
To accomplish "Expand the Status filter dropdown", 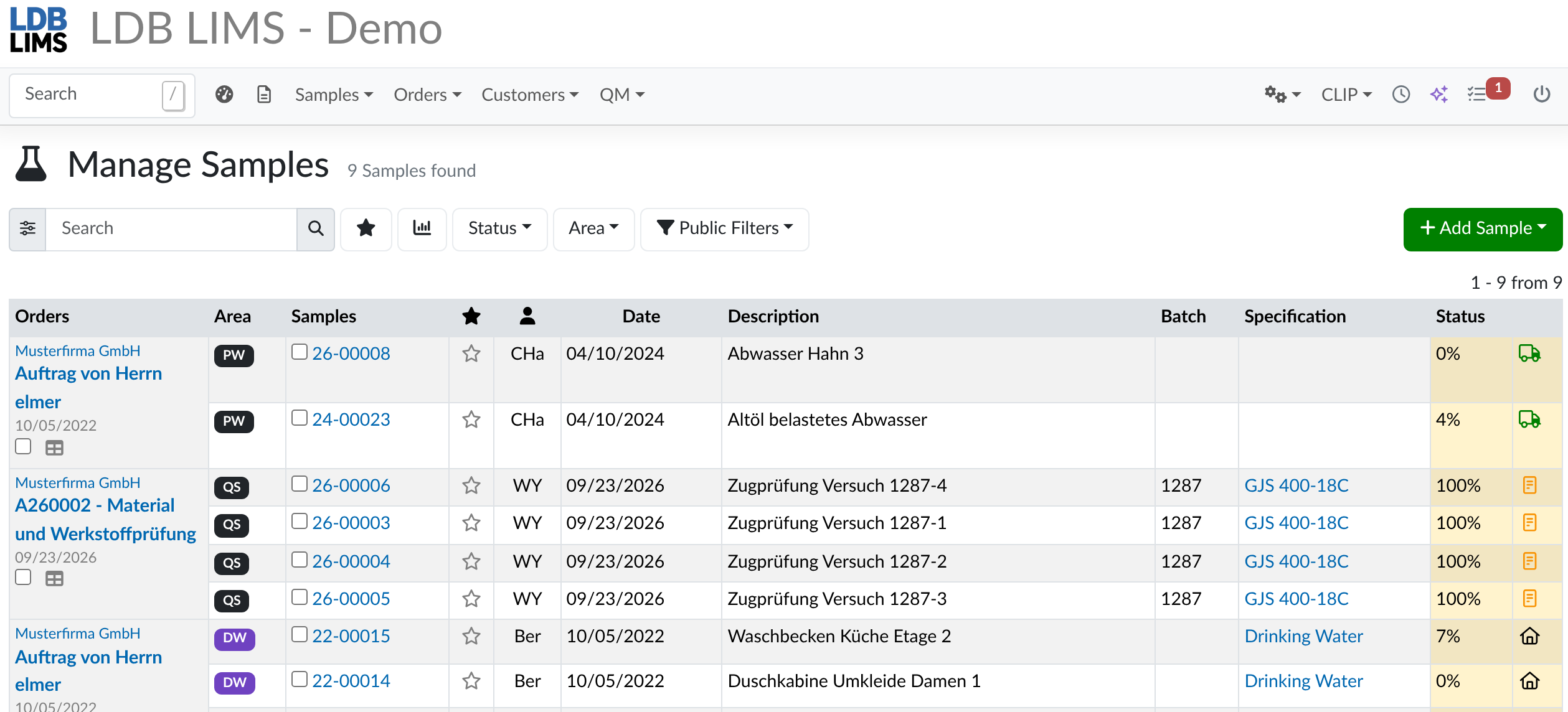I will click(499, 228).
